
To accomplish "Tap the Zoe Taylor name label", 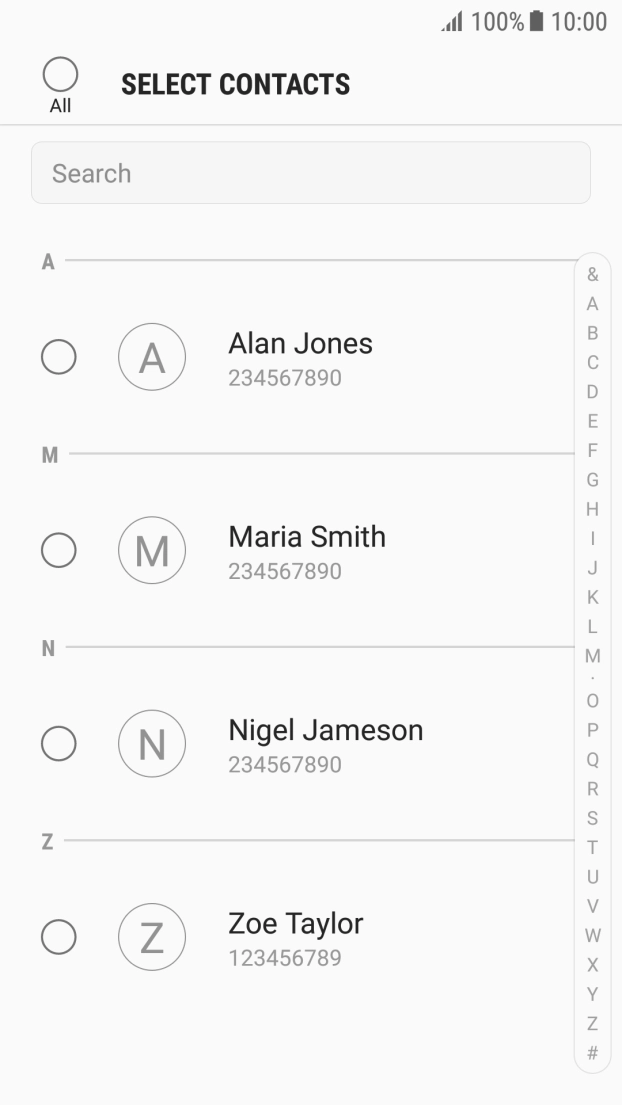I will coord(296,923).
